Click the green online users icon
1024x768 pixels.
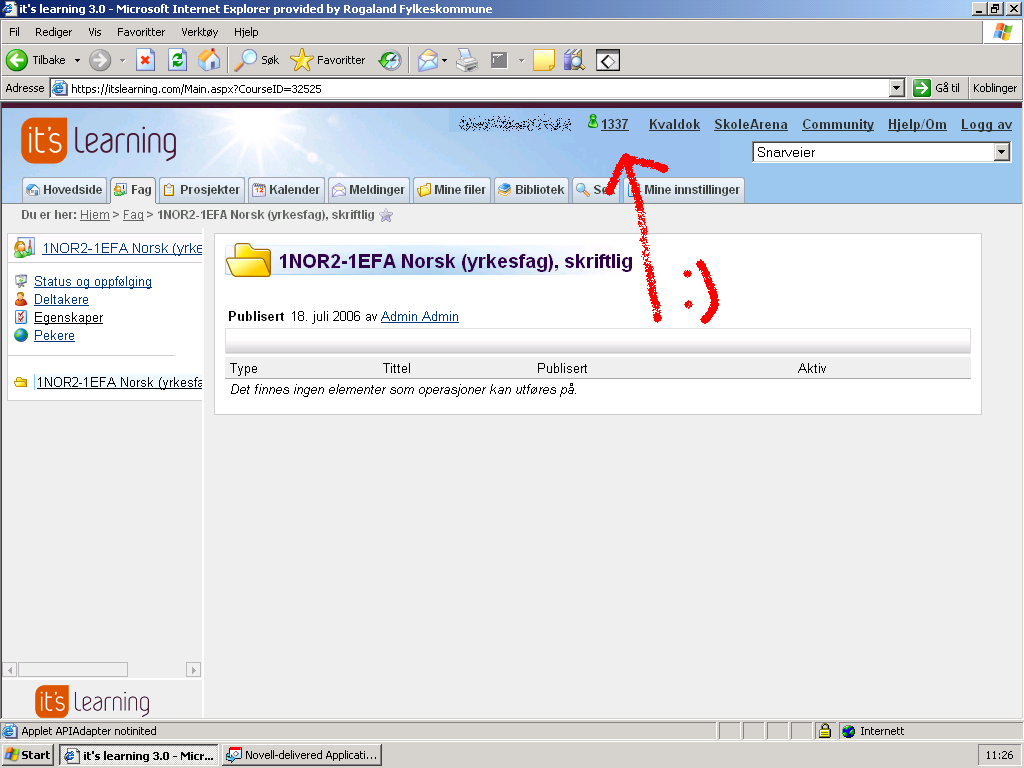click(x=592, y=121)
